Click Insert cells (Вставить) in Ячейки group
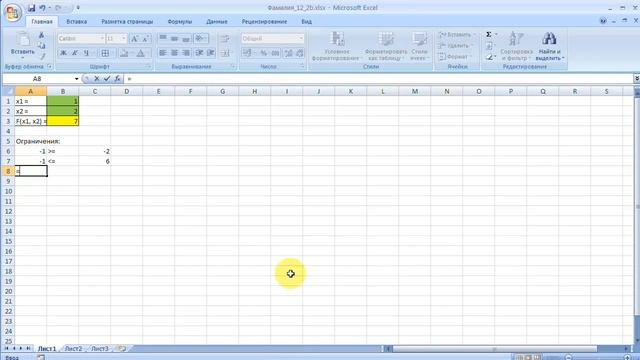Viewport: 640px width, 360px height. pos(456,35)
